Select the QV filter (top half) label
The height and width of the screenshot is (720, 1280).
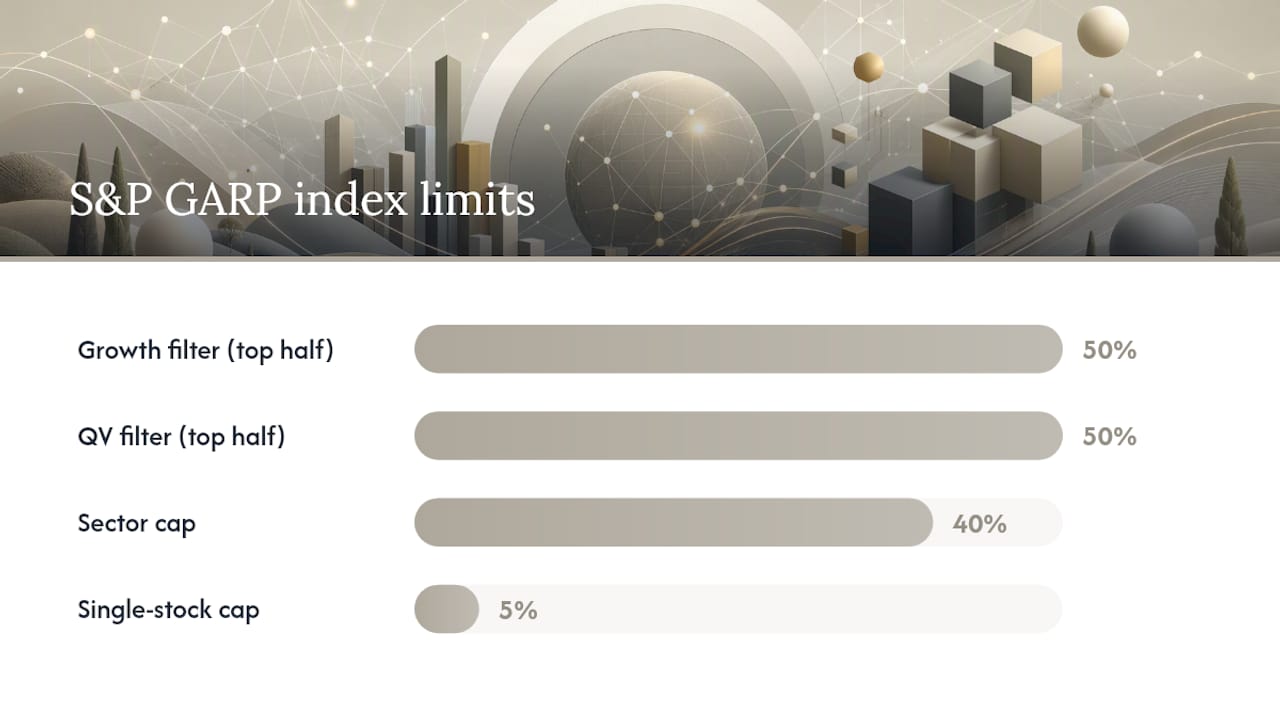point(181,437)
